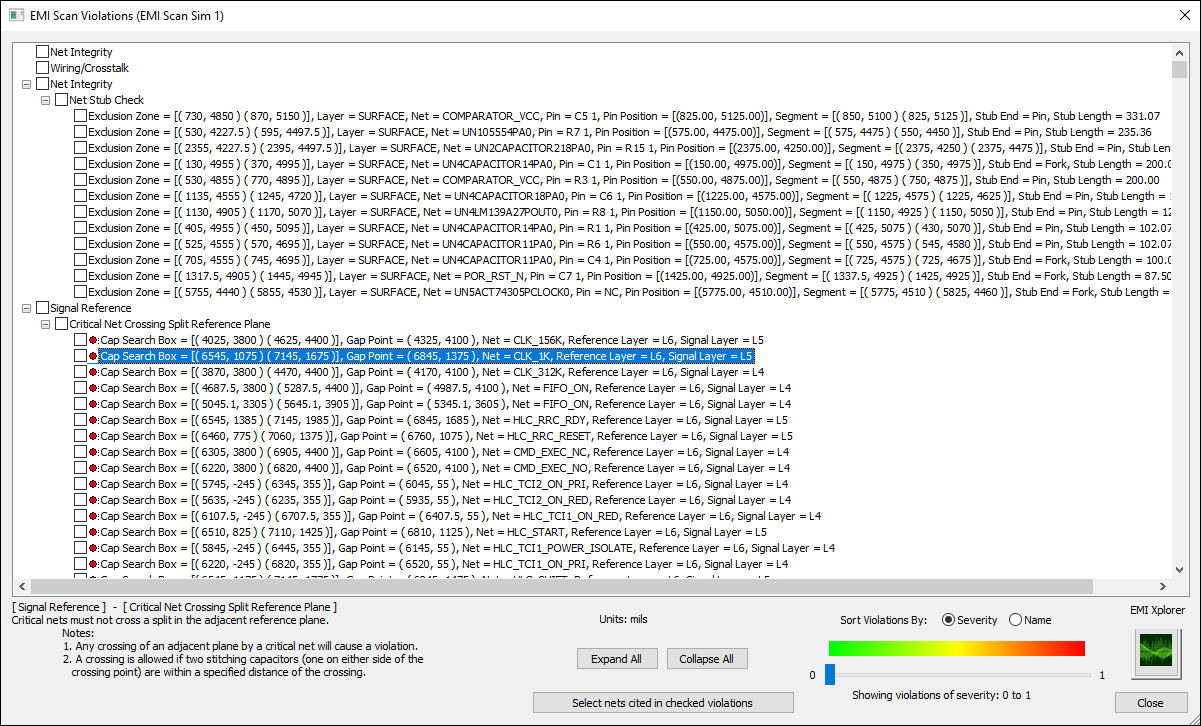Collapse the Net Stub Check section

(x=45, y=99)
